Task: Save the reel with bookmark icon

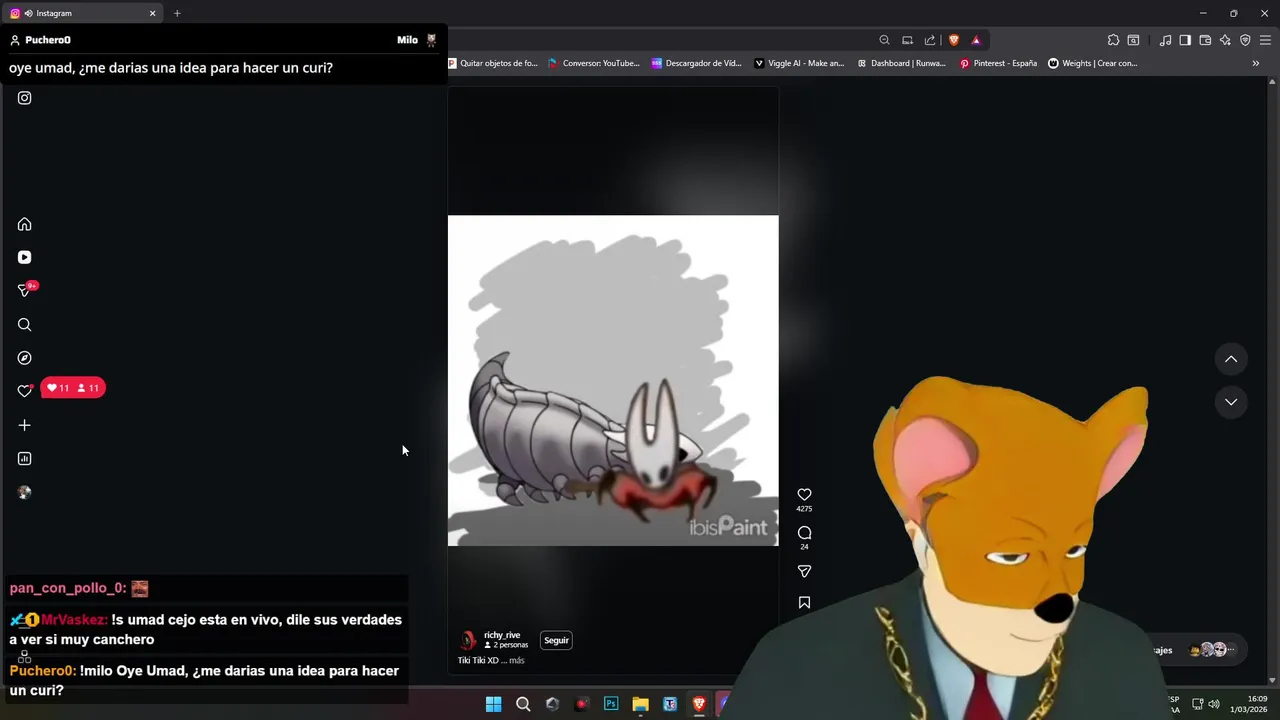Action: pos(804,602)
